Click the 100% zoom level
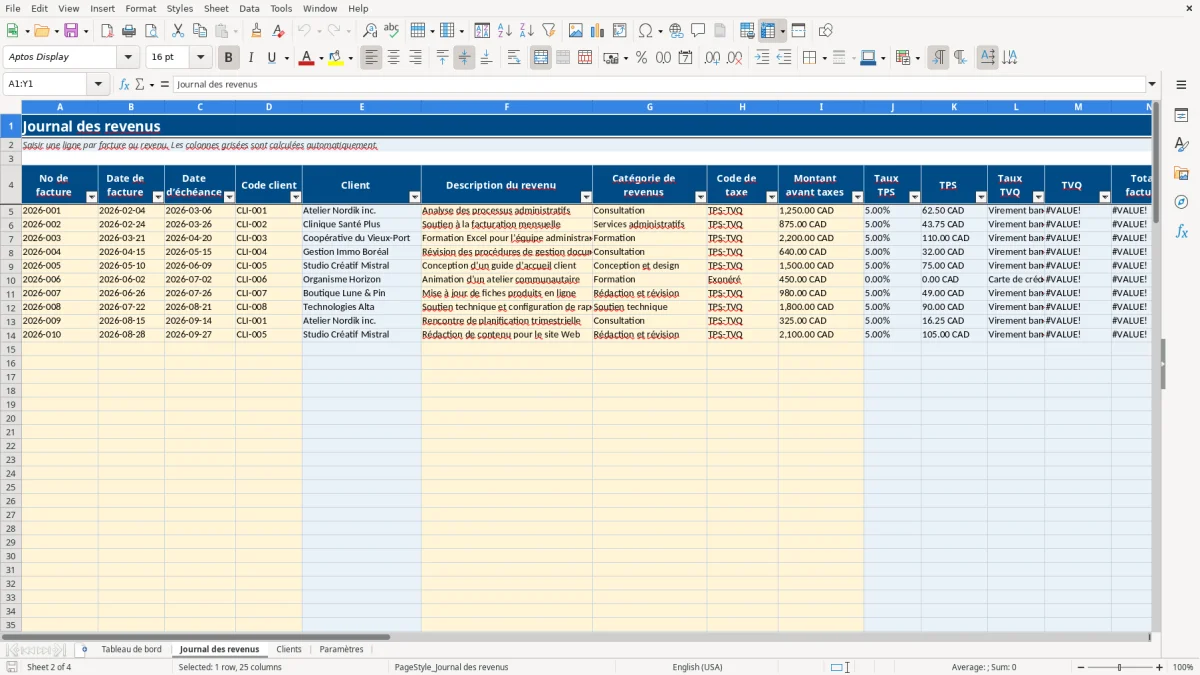The height and width of the screenshot is (675, 1200). pos(1183,667)
